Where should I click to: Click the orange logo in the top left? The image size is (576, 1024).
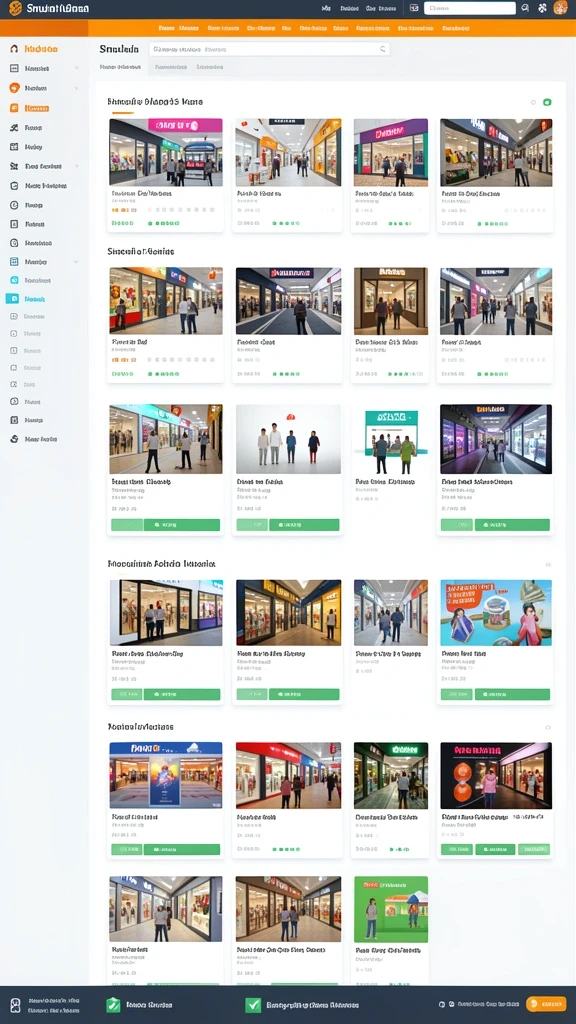click(15, 8)
